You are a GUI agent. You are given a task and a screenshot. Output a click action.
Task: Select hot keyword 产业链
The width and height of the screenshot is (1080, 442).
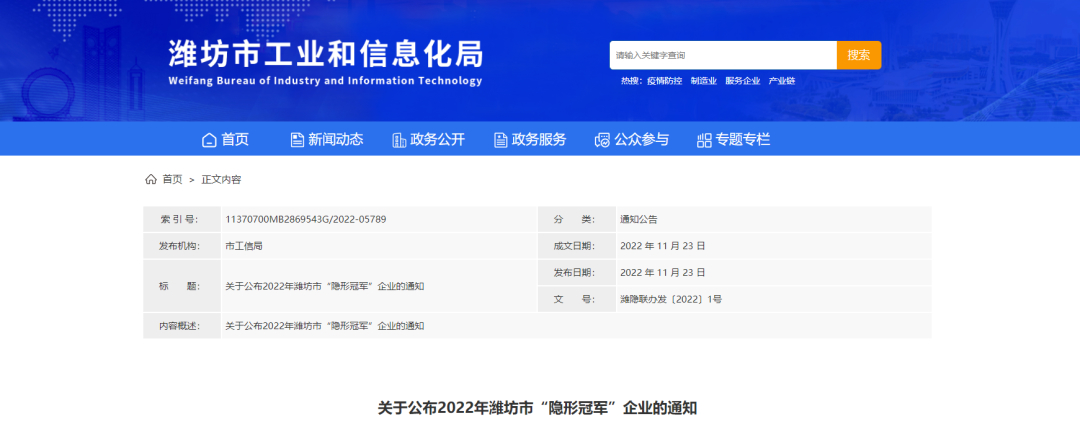coord(782,81)
